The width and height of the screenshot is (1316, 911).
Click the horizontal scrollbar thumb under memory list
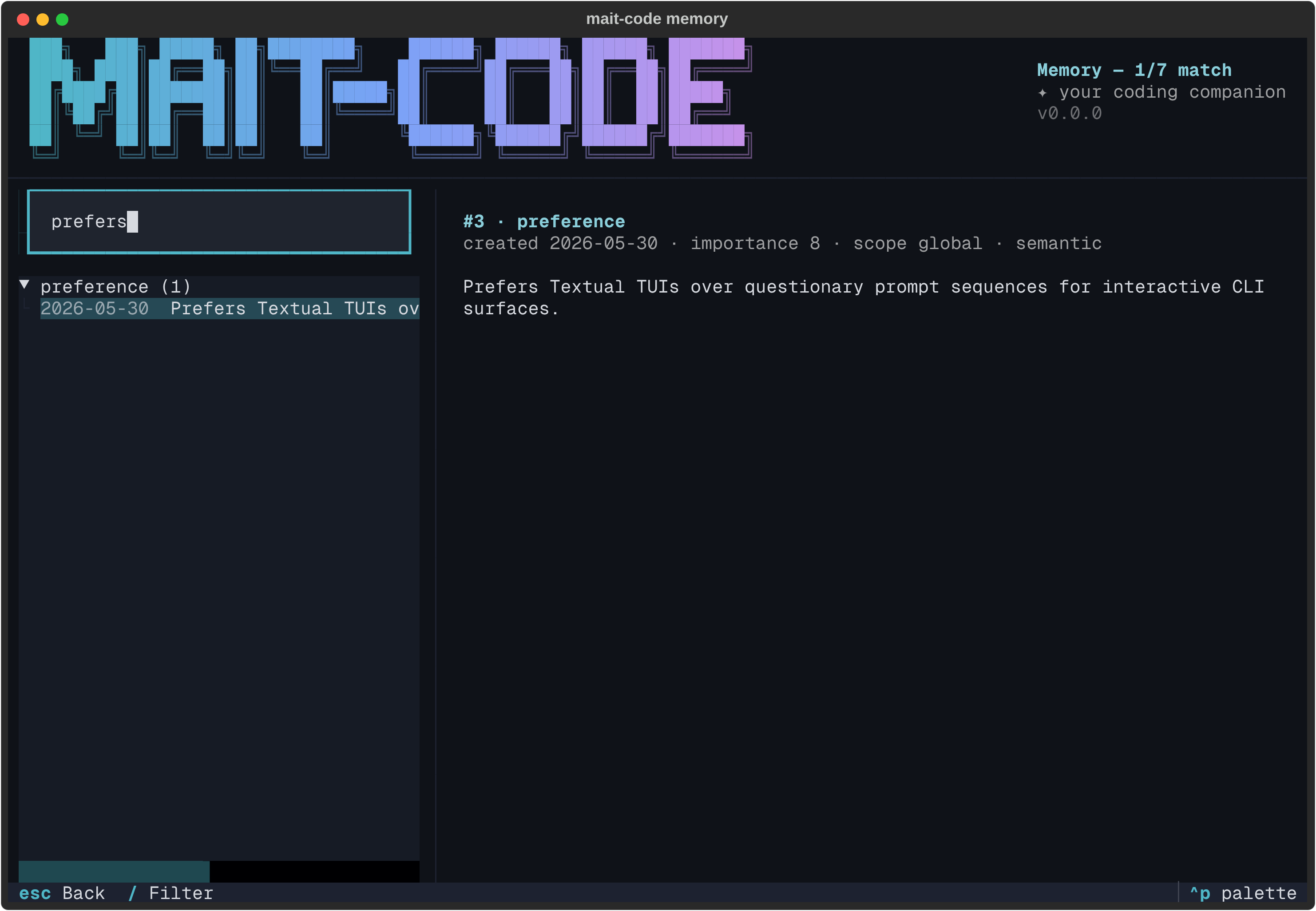(114, 871)
